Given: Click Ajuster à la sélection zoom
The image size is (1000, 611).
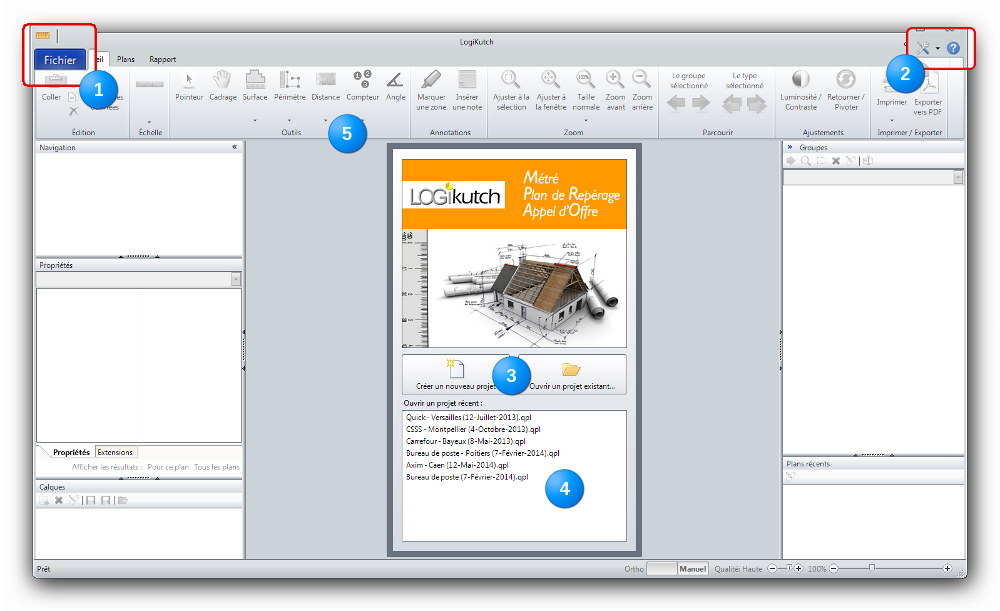Looking at the screenshot, I should [x=511, y=91].
